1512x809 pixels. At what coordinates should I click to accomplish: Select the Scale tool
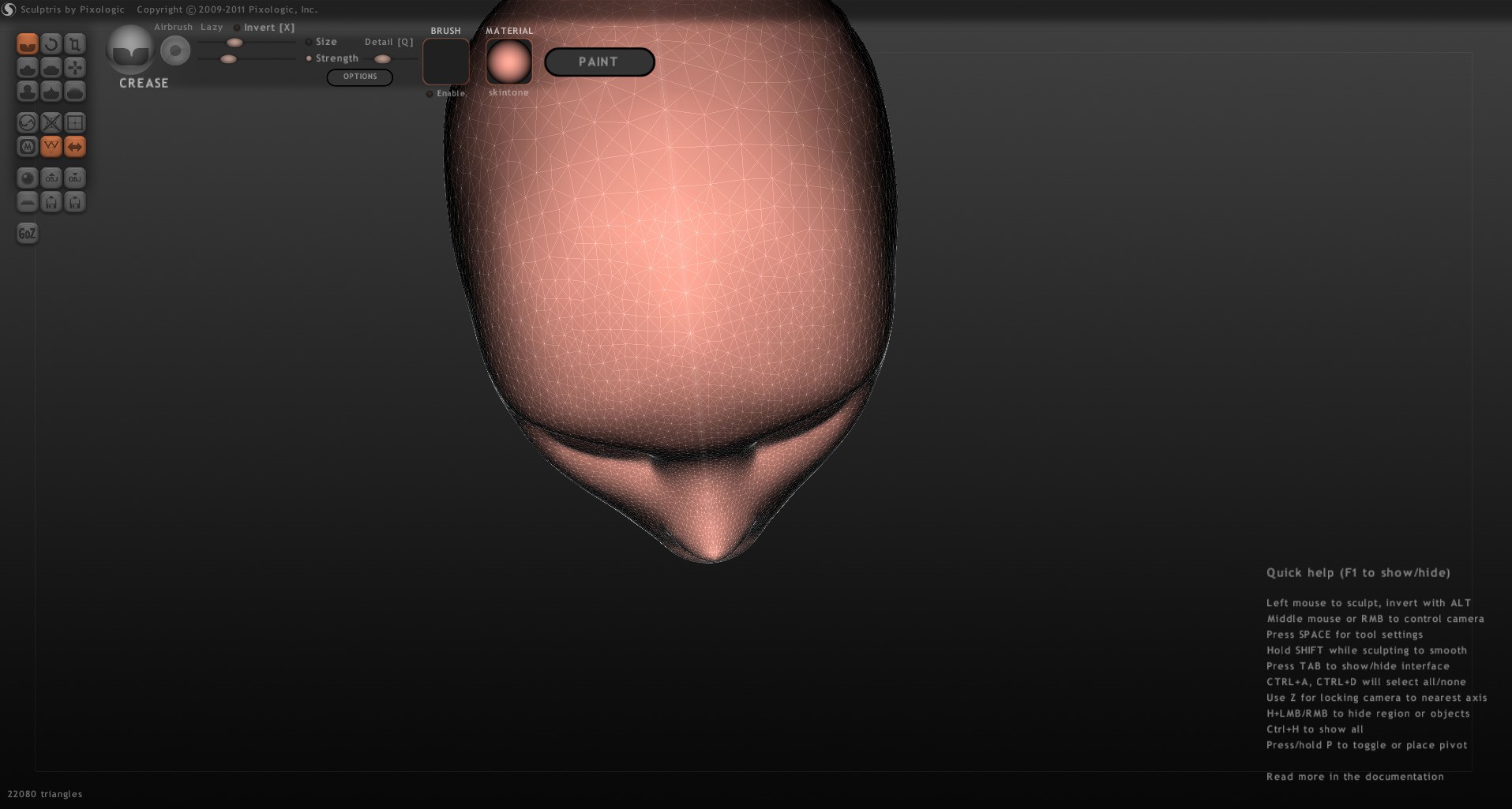[75, 44]
